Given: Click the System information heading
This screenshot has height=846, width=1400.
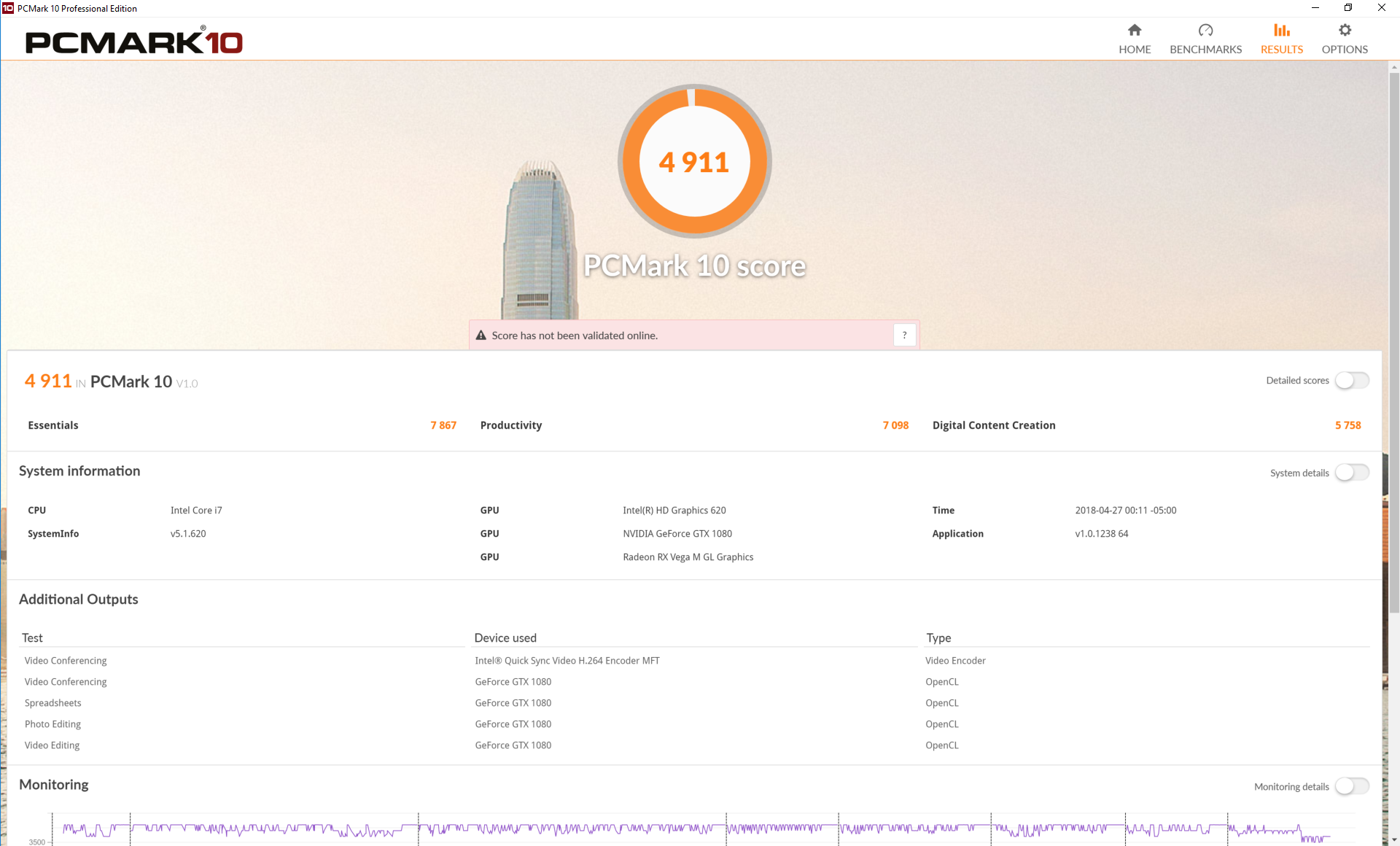Looking at the screenshot, I should tap(79, 471).
